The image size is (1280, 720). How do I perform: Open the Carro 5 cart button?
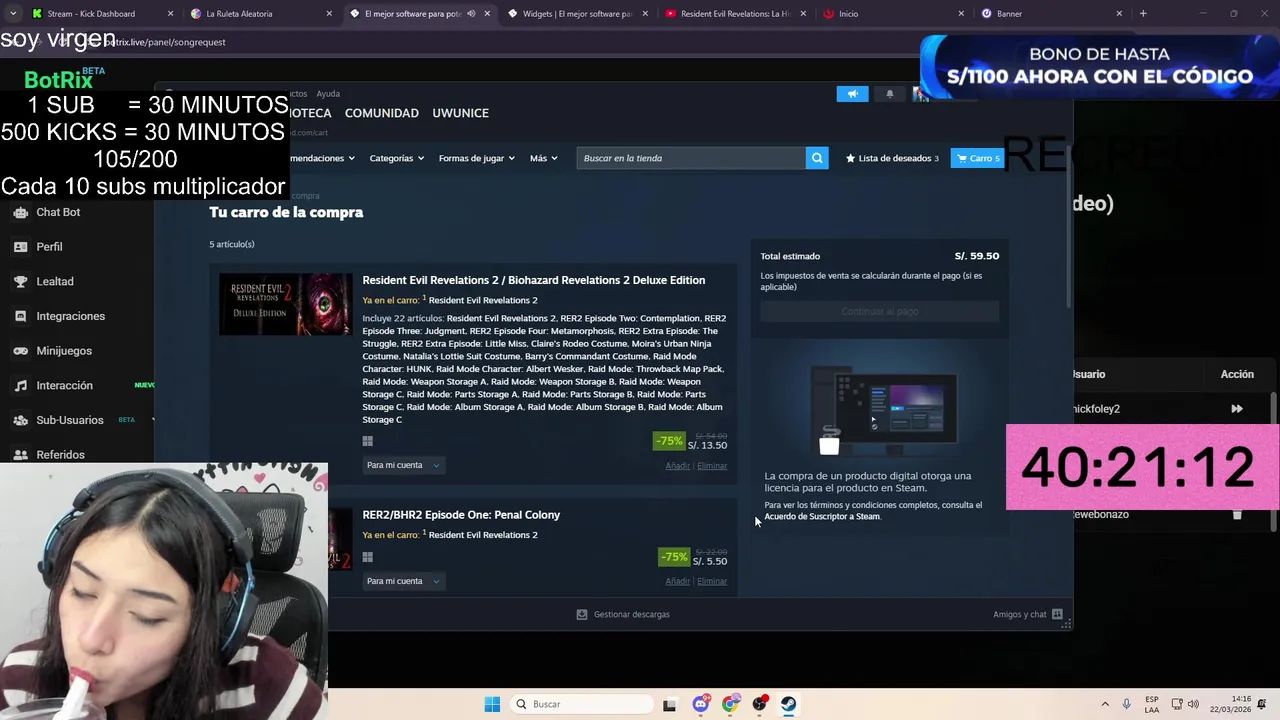point(977,158)
